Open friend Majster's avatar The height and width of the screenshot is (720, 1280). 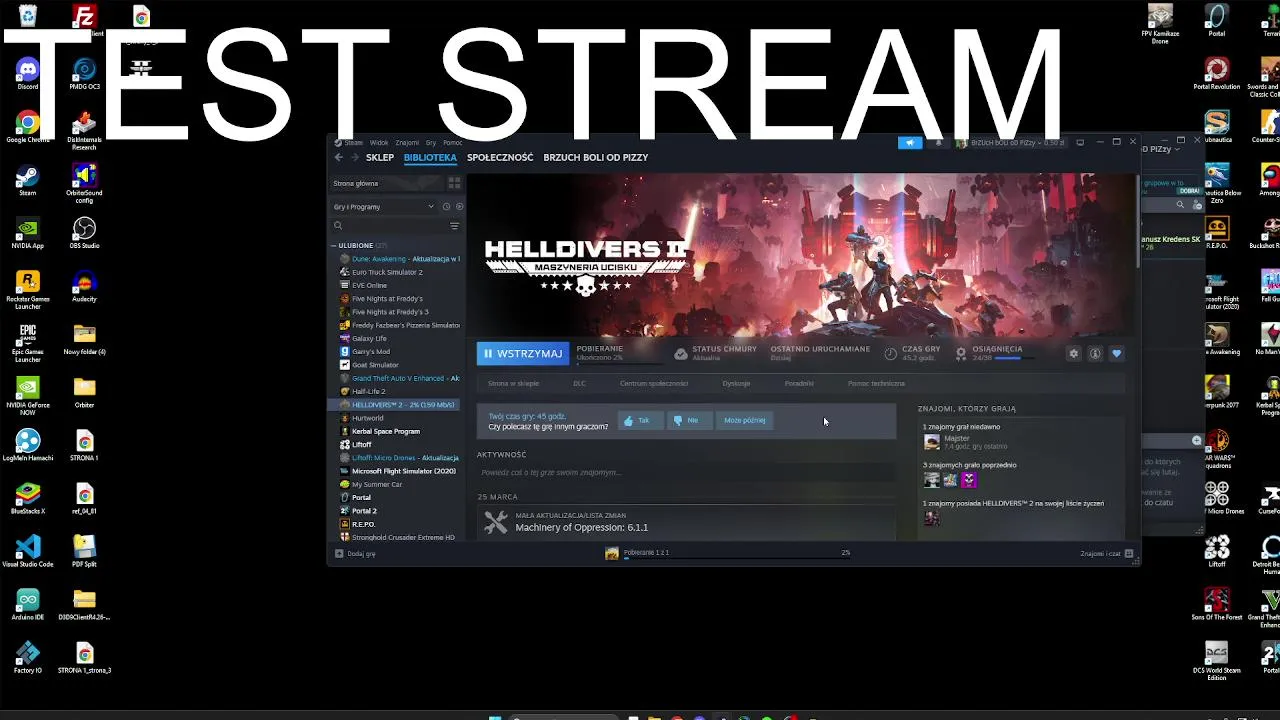(932, 442)
